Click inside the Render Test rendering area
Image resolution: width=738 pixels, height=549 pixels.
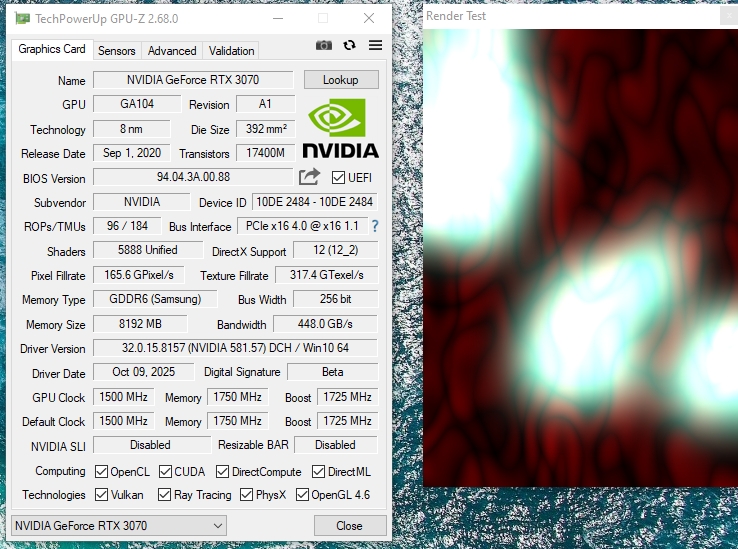[581, 258]
